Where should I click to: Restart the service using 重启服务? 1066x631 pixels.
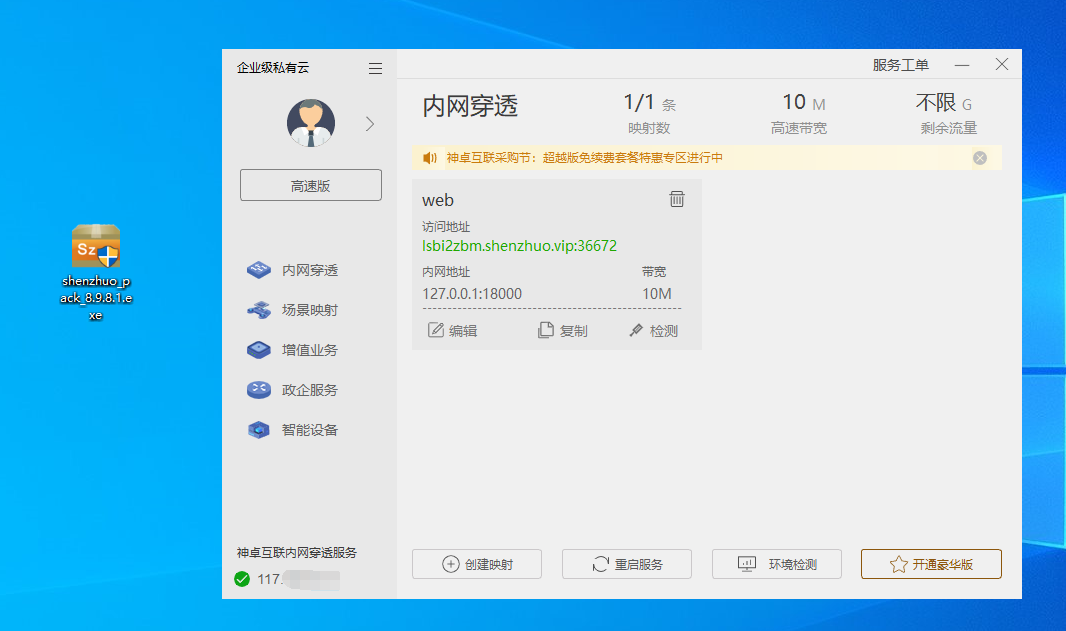(626, 563)
